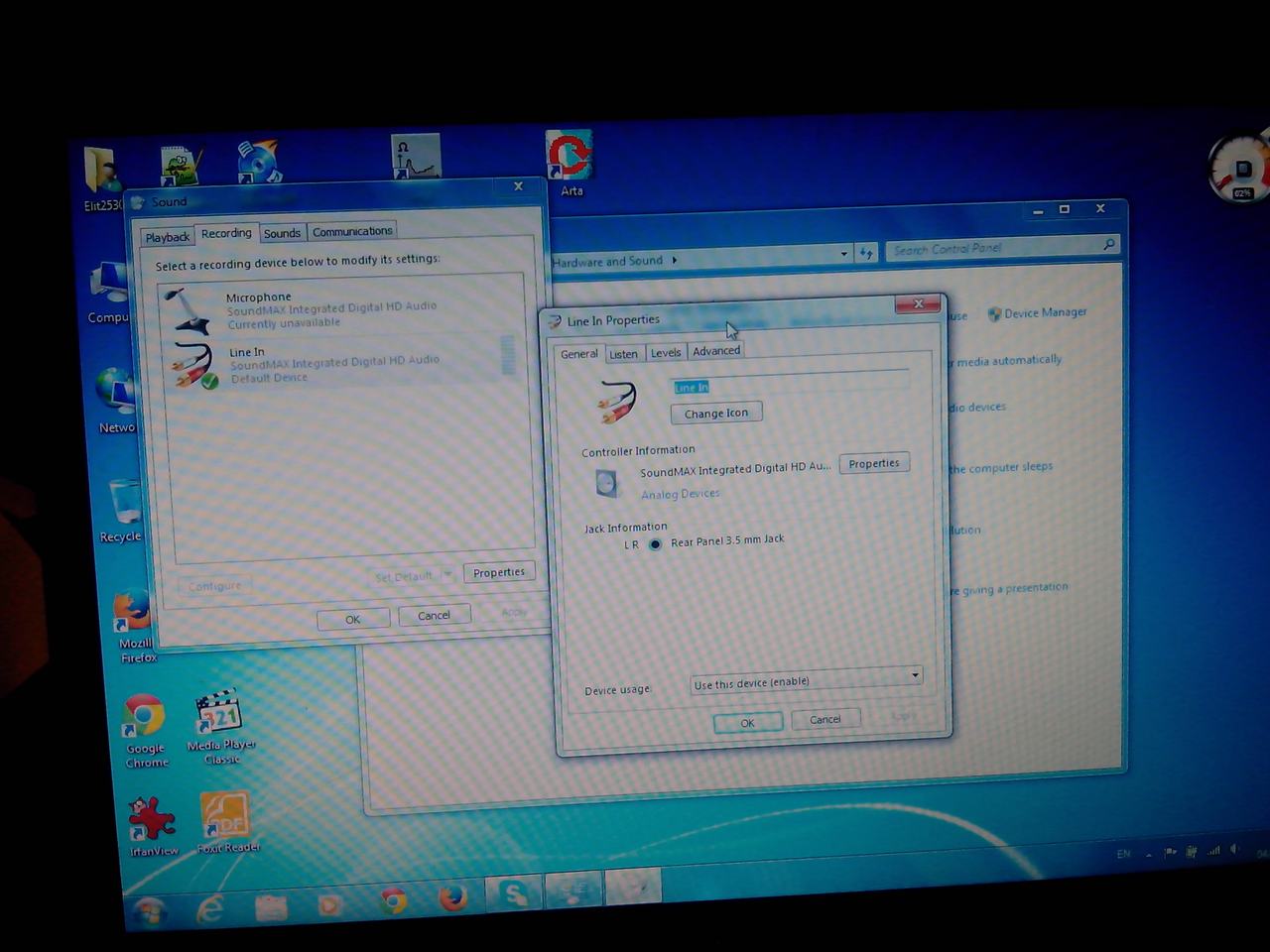Open Chrome from the taskbar

coord(393,900)
